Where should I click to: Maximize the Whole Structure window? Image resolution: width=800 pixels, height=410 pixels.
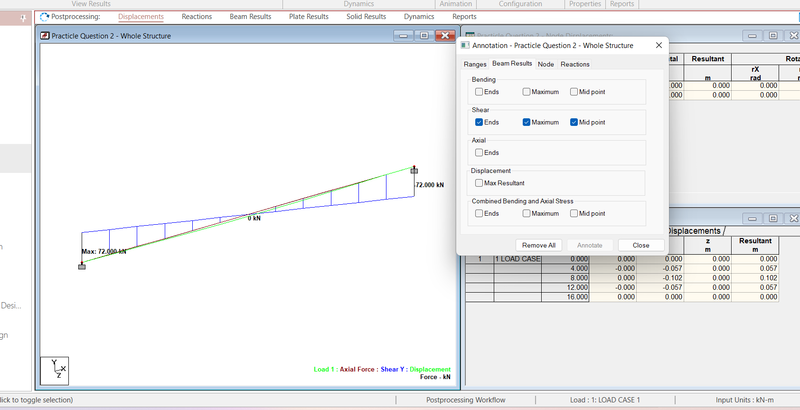coord(424,36)
